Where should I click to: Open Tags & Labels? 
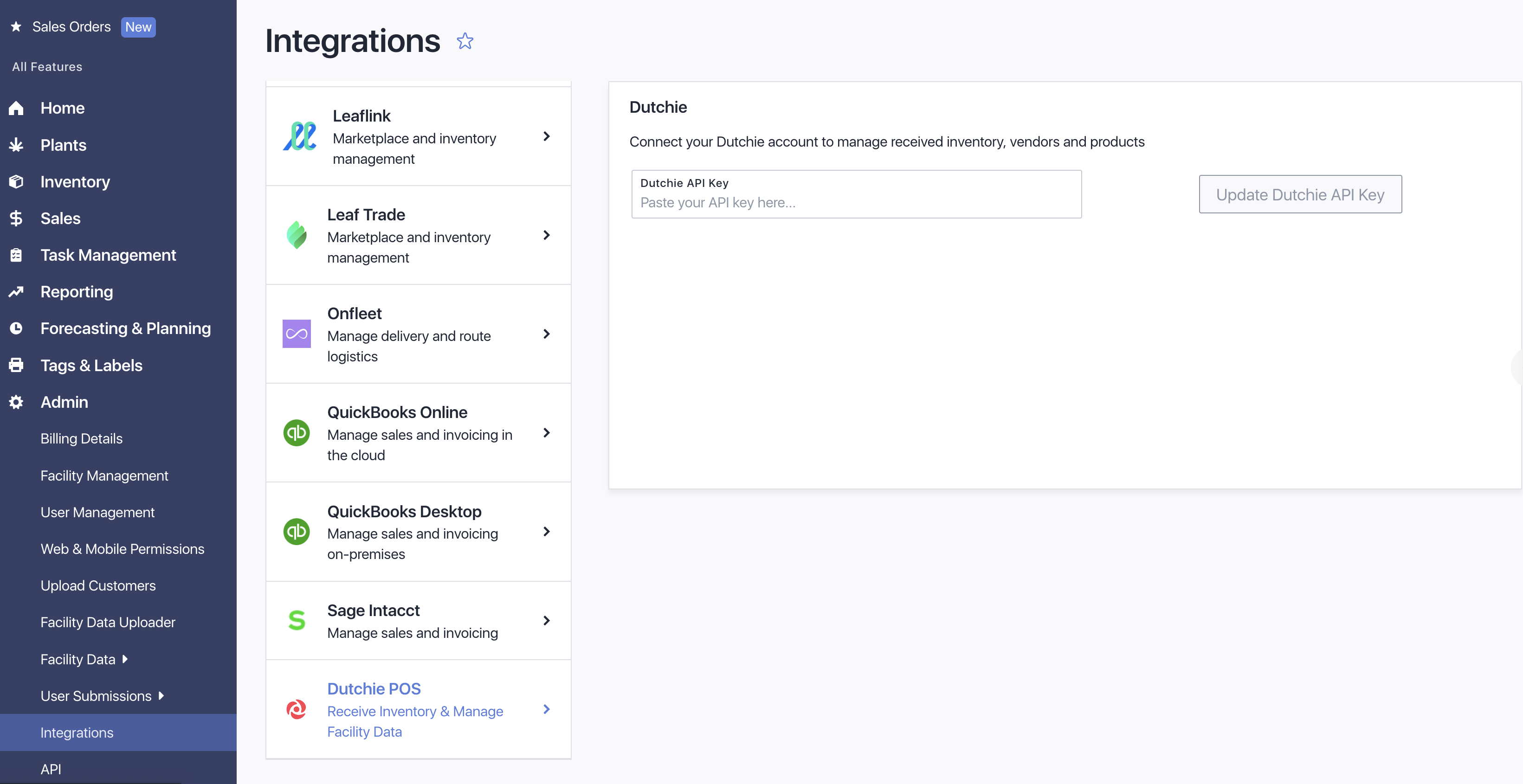pos(91,365)
